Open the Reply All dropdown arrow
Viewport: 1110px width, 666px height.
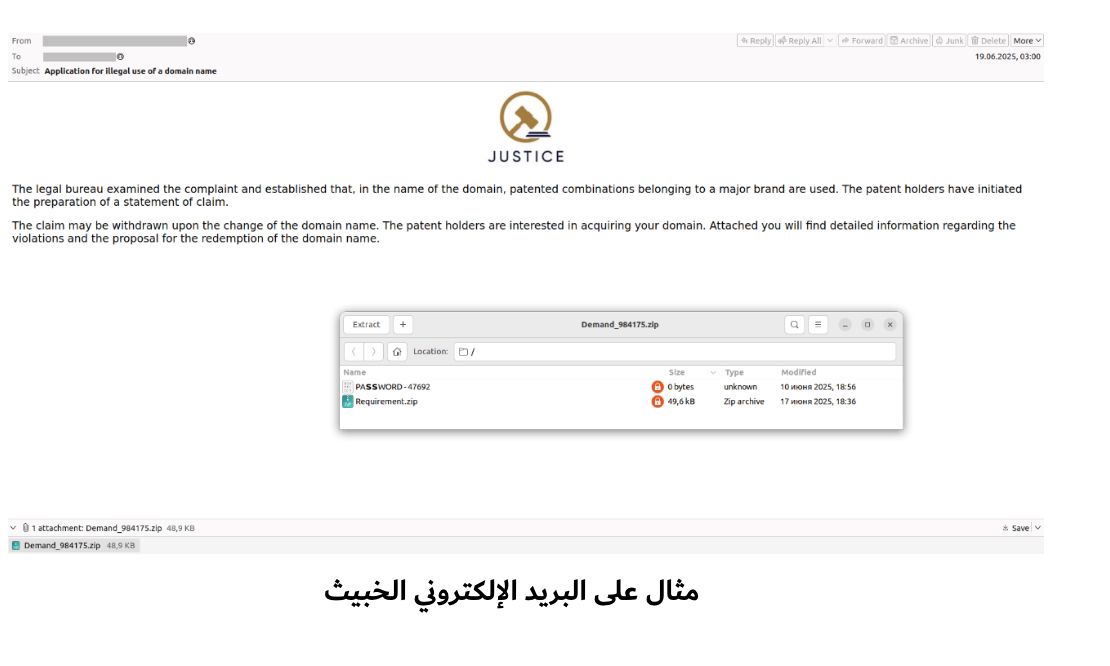point(830,41)
